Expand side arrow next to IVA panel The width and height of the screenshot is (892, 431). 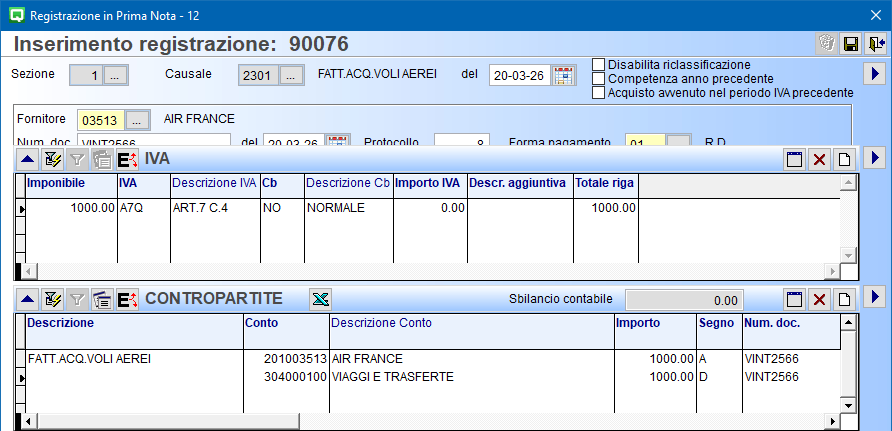point(874,158)
